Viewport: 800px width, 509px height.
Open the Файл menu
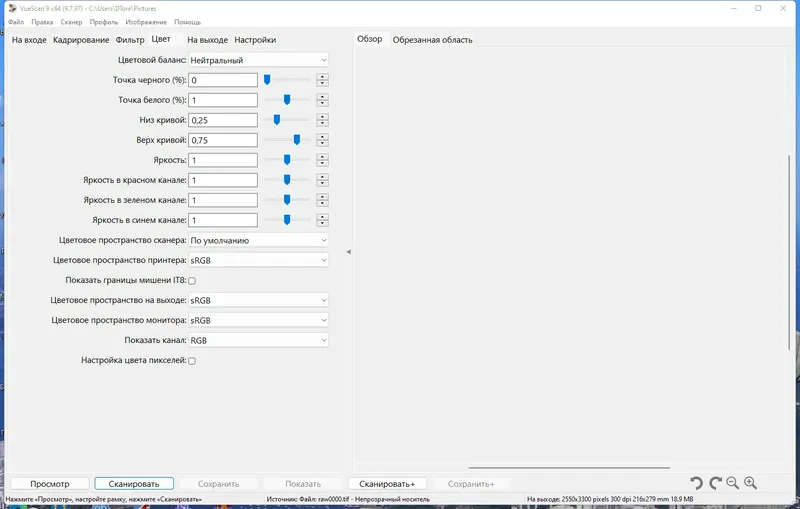pos(16,22)
